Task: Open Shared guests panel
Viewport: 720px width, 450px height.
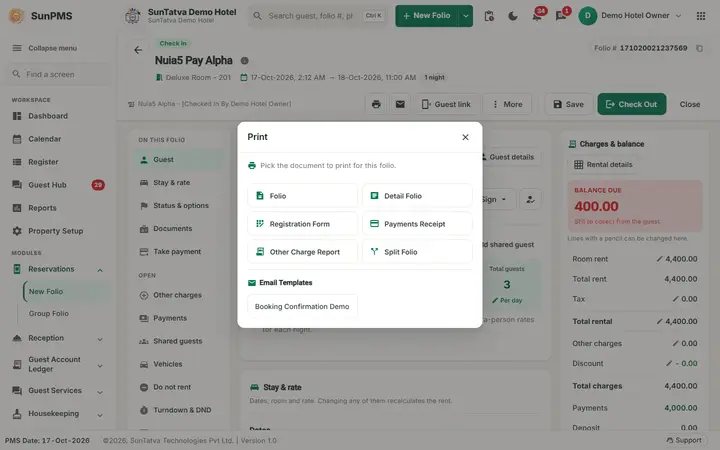Action: coord(179,341)
